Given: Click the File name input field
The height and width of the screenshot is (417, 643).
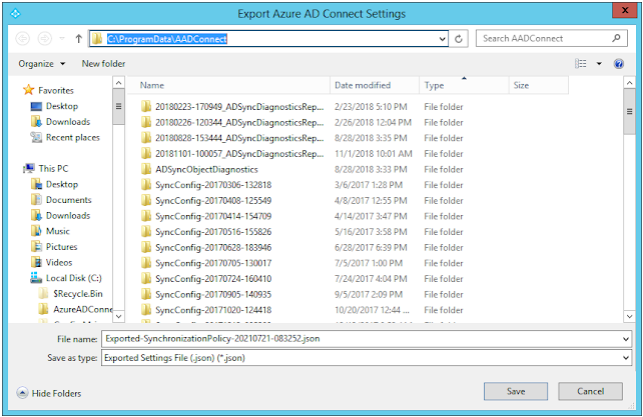Looking at the screenshot, I should tap(361, 339).
